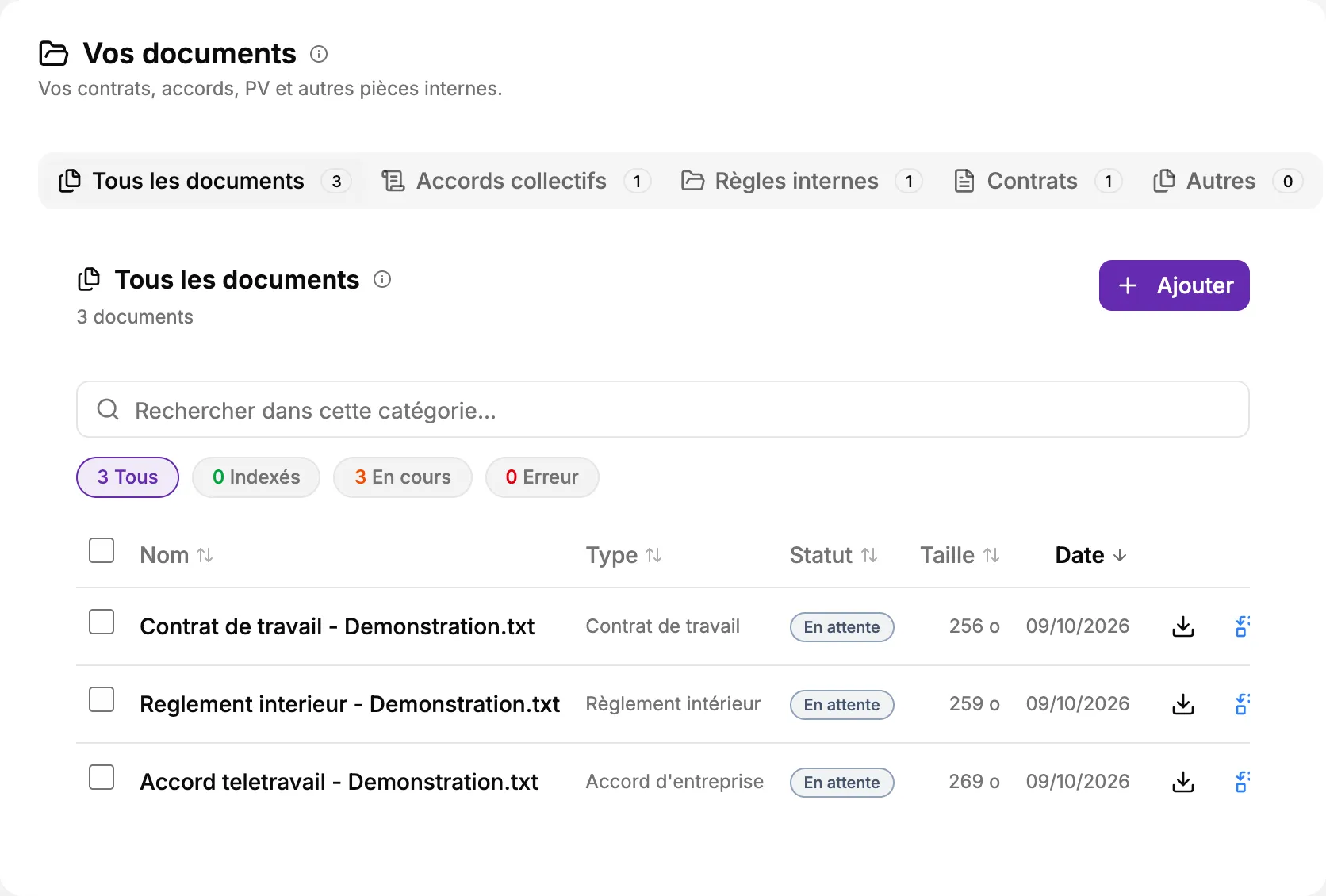
Task: Click the info icon next to Tous les documents heading
Action: tap(382, 279)
